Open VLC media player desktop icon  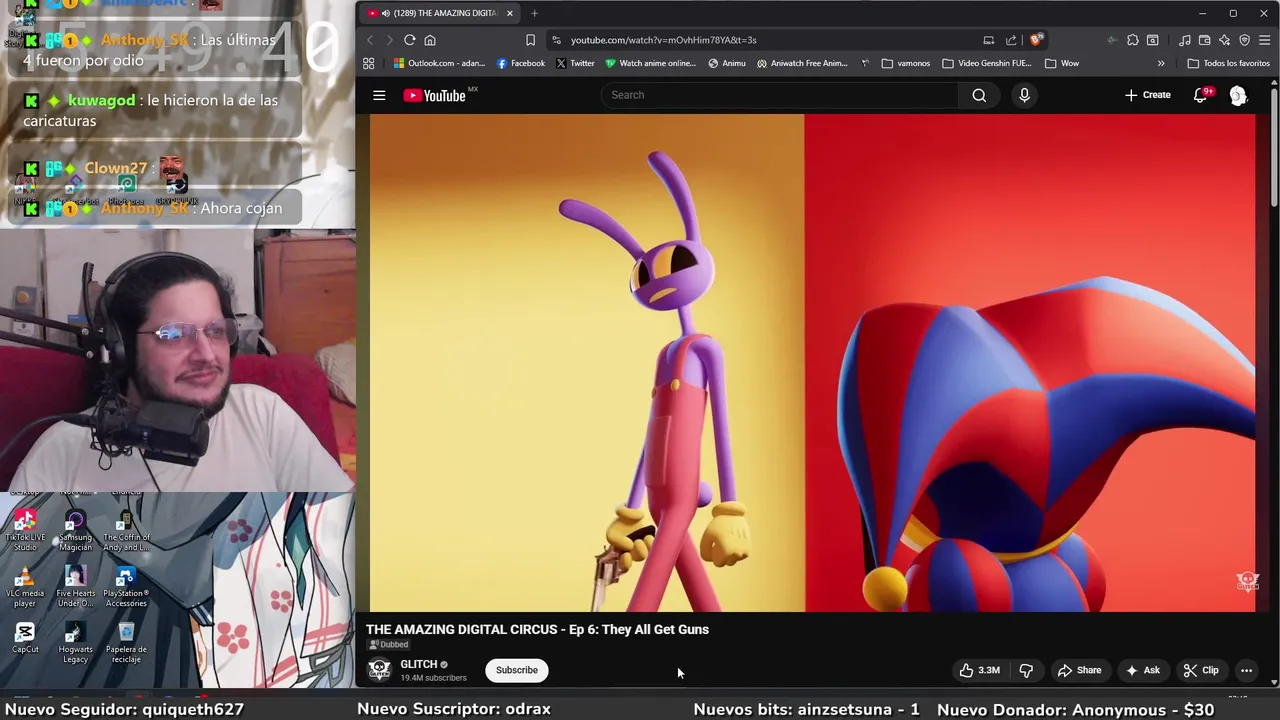click(25, 587)
